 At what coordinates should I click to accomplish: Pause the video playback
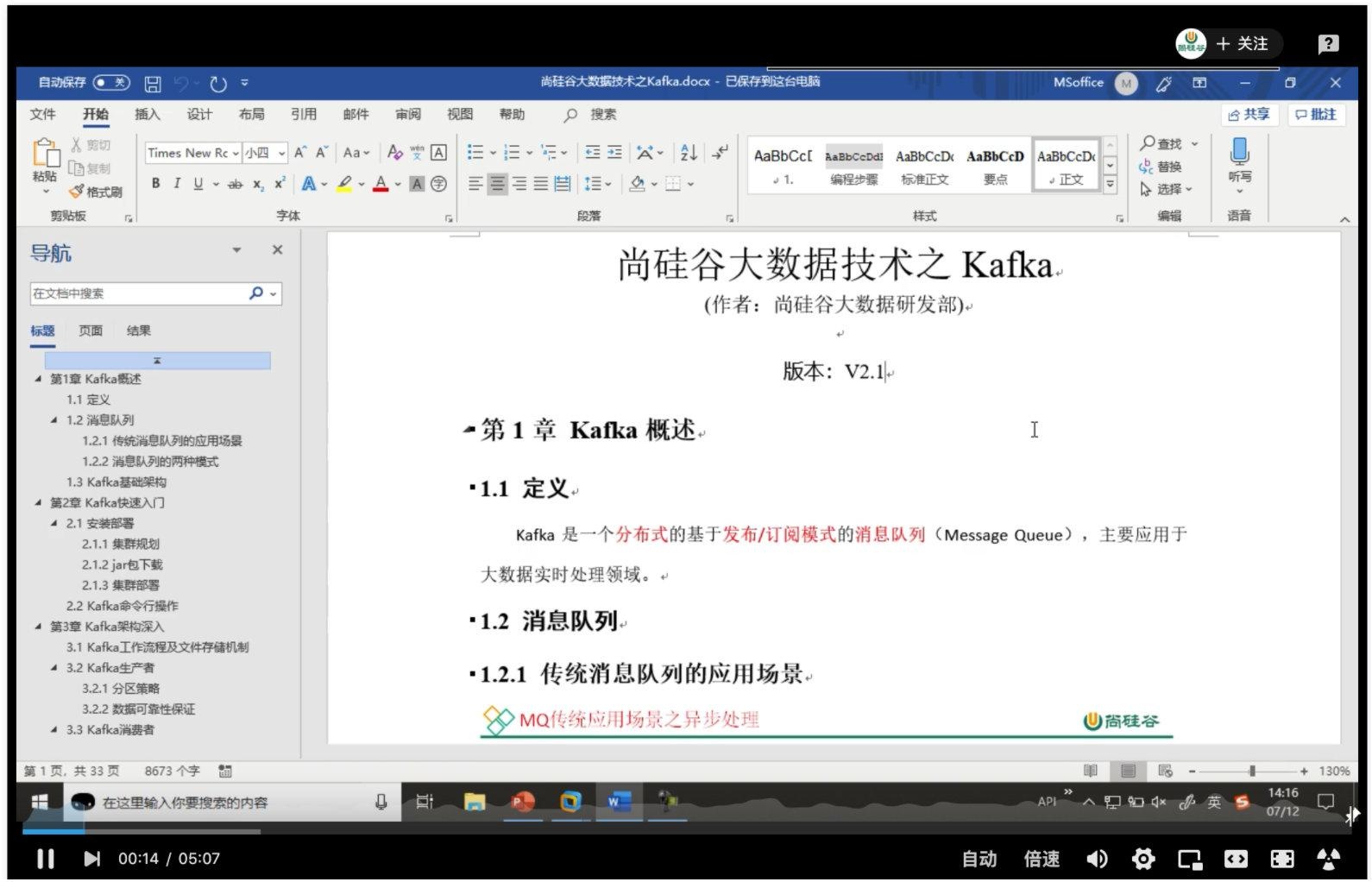pos(46,860)
